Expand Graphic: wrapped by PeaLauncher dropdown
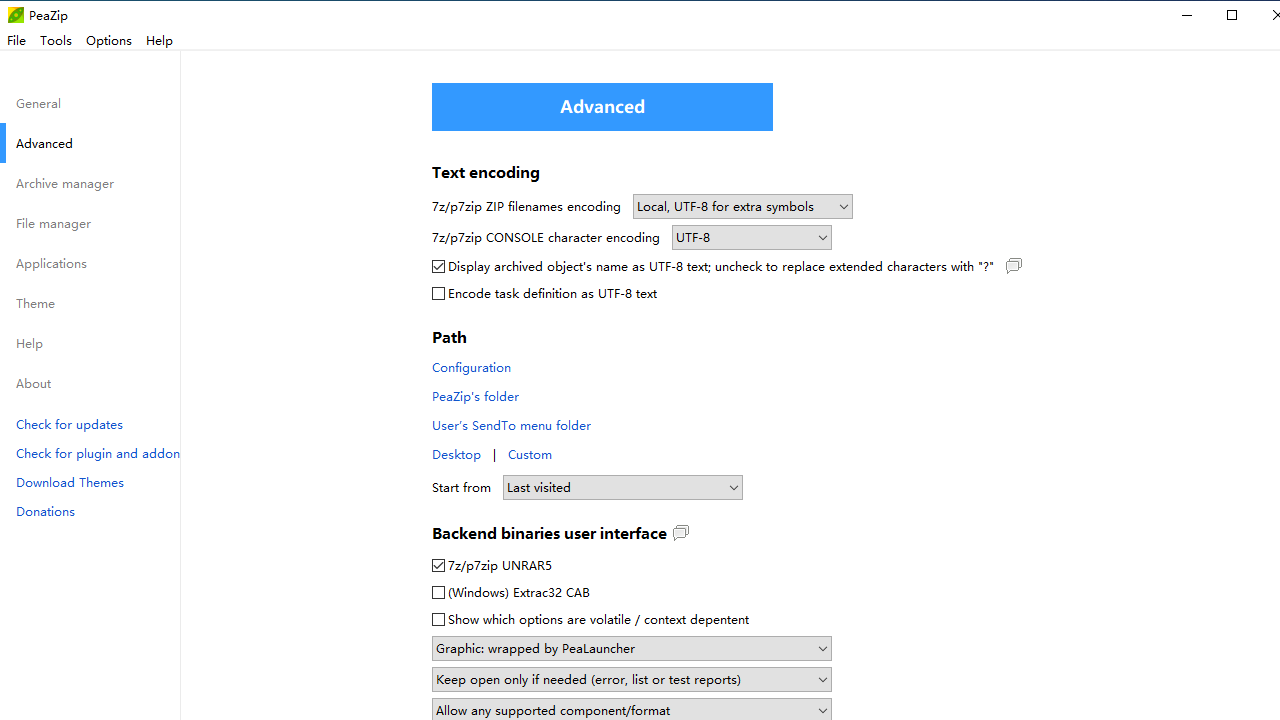This screenshot has height=720, width=1280. point(631,649)
